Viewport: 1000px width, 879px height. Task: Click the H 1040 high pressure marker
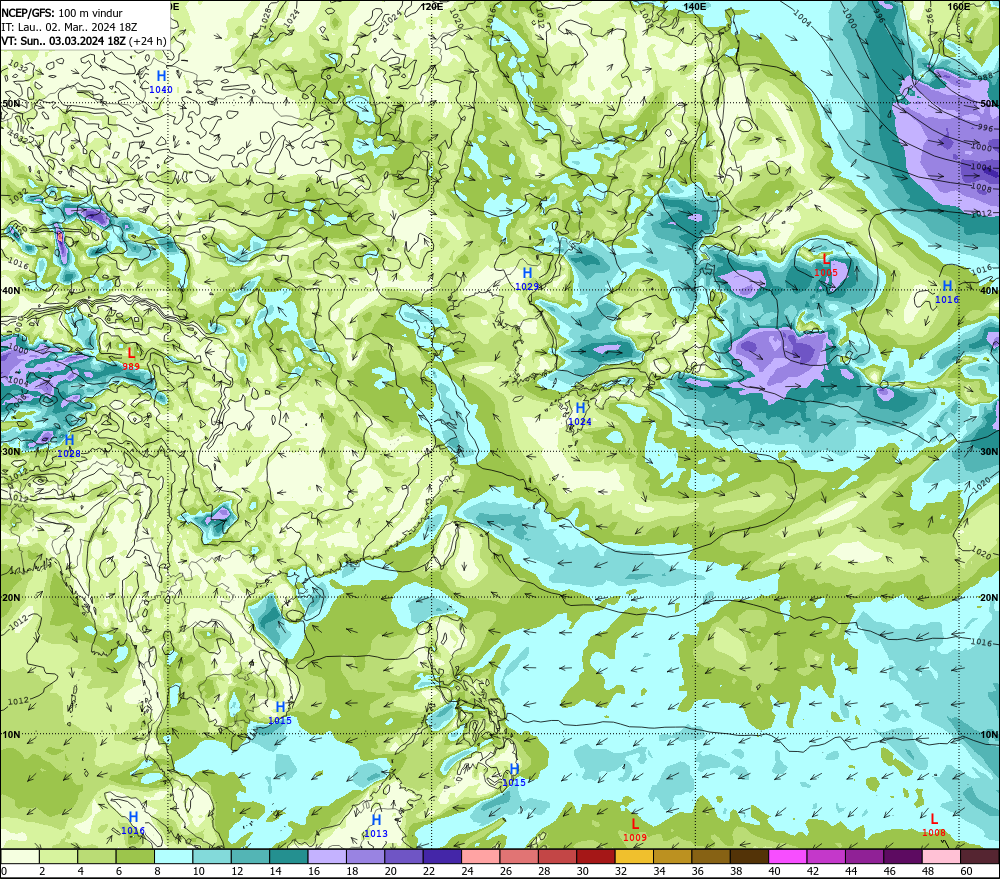161,82
